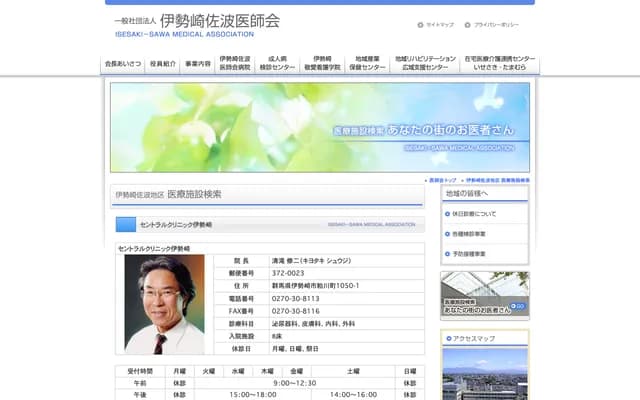
Task: Open 在宅医療介護連携センター いせさき・たまむら item
Action: point(500,63)
